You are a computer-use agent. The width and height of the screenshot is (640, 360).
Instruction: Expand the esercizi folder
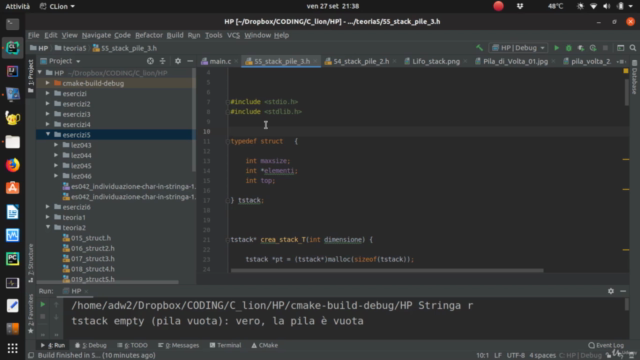tap(48, 93)
